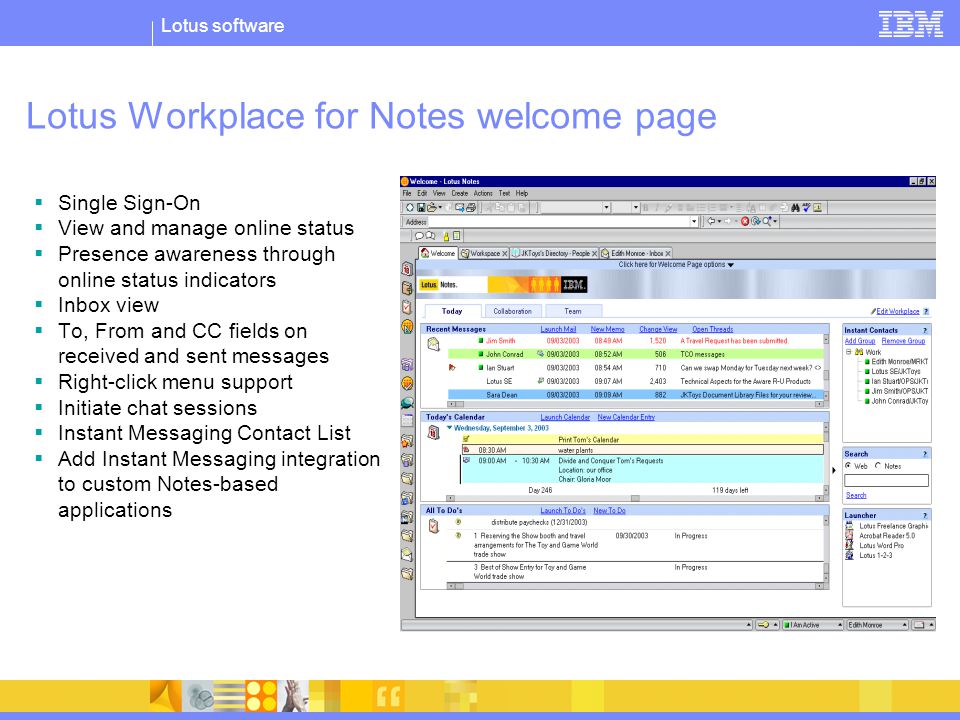Click the Launch Mail link
This screenshot has height=720, width=960.
(x=558, y=329)
